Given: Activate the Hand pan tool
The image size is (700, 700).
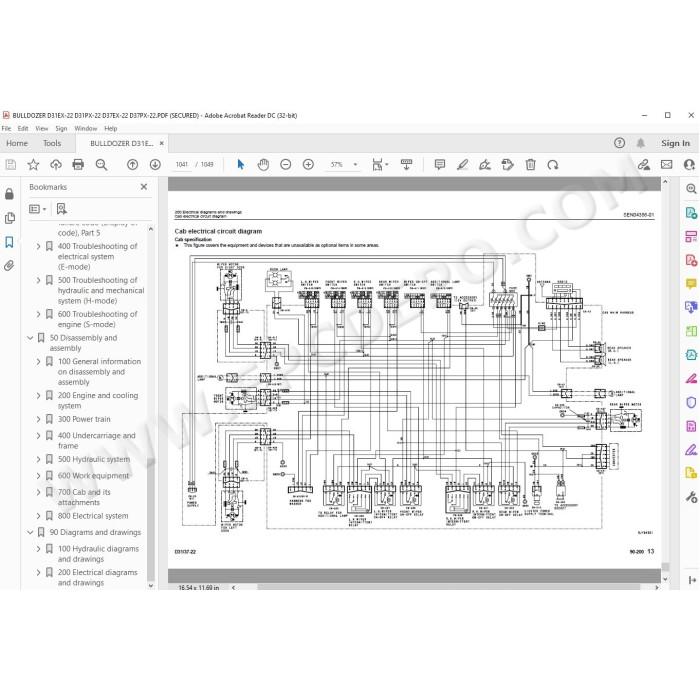Looking at the screenshot, I should point(263,165).
